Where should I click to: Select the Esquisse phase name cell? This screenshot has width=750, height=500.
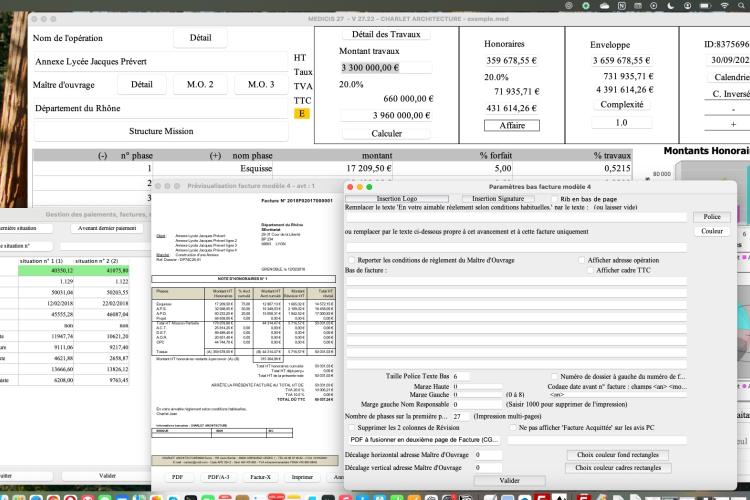(x=212, y=168)
